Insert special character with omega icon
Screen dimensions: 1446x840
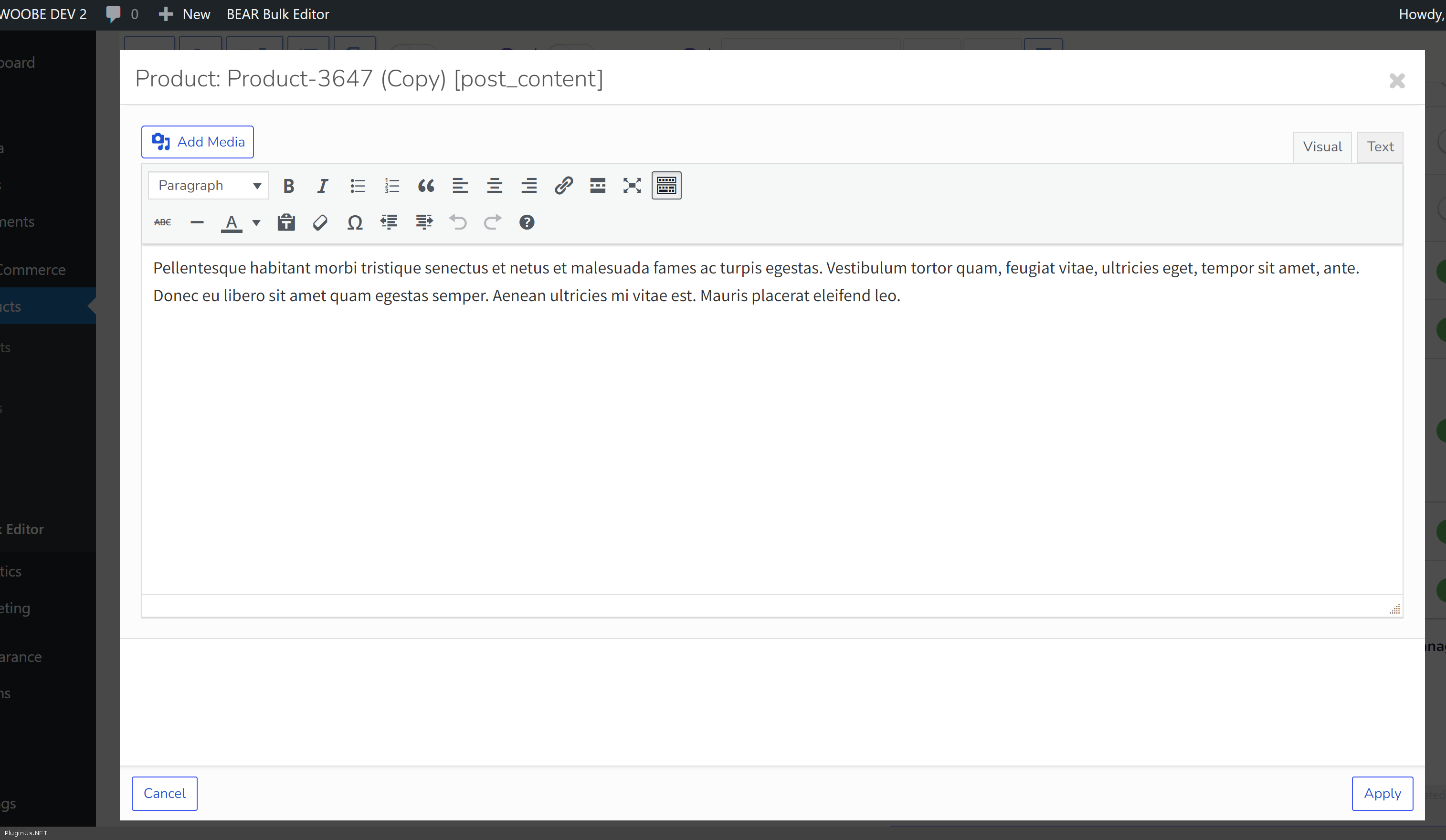(x=355, y=222)
